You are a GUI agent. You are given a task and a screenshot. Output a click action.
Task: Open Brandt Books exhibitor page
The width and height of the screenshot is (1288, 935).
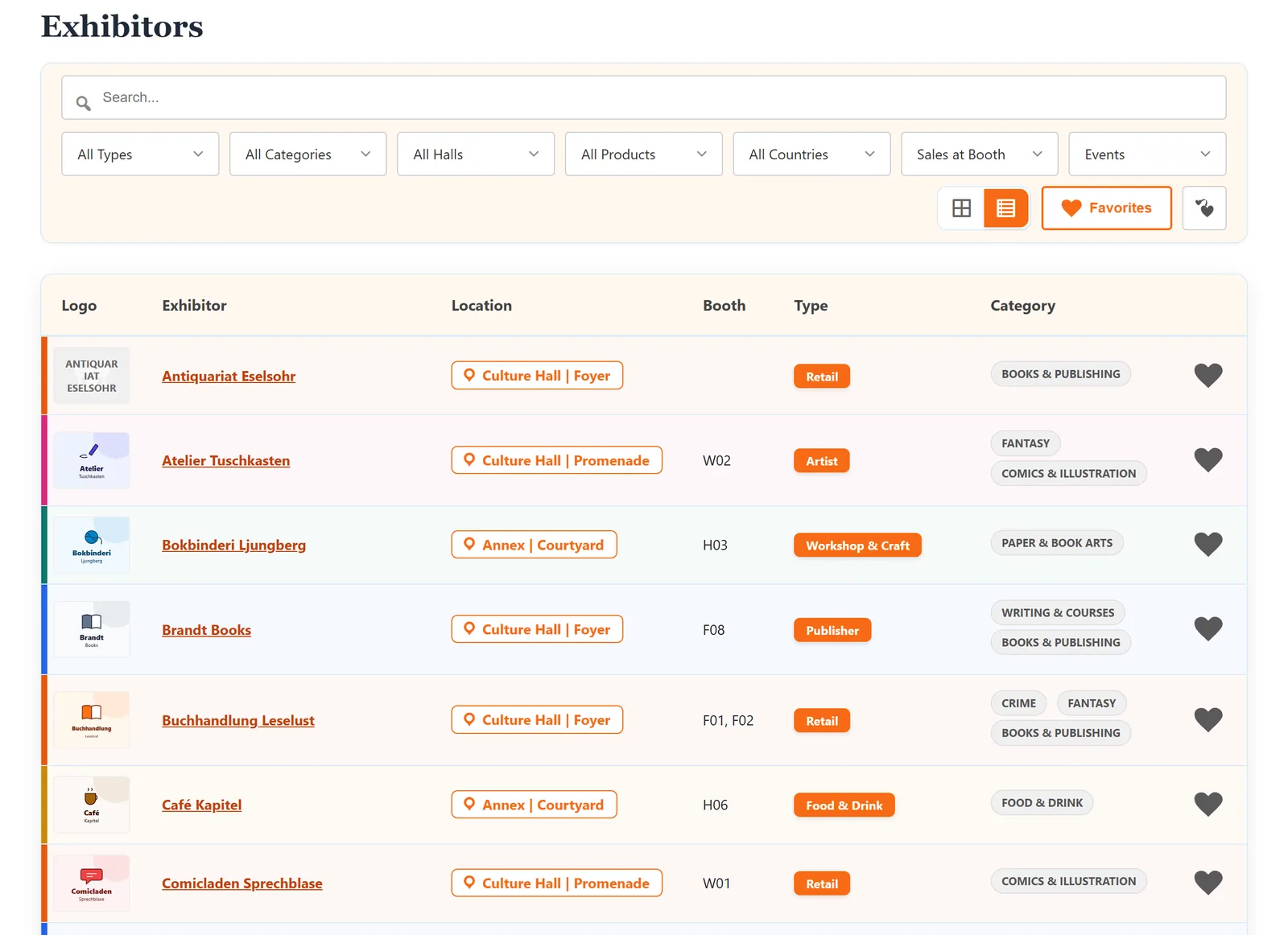click(x=207, y=630)
